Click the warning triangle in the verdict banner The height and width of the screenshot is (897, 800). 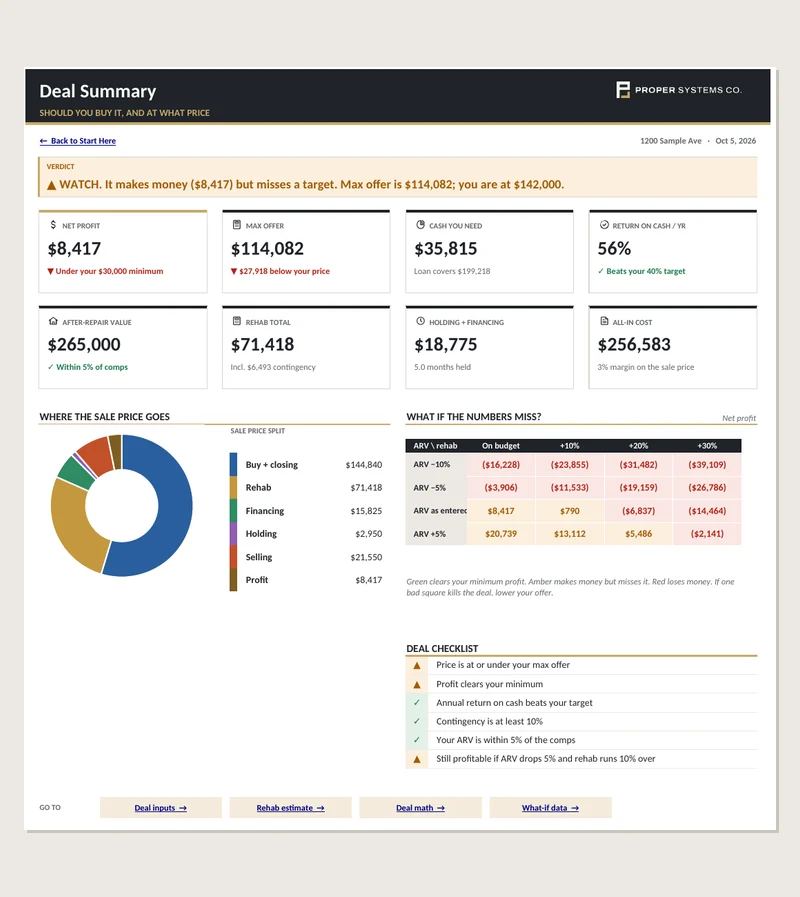52,185
